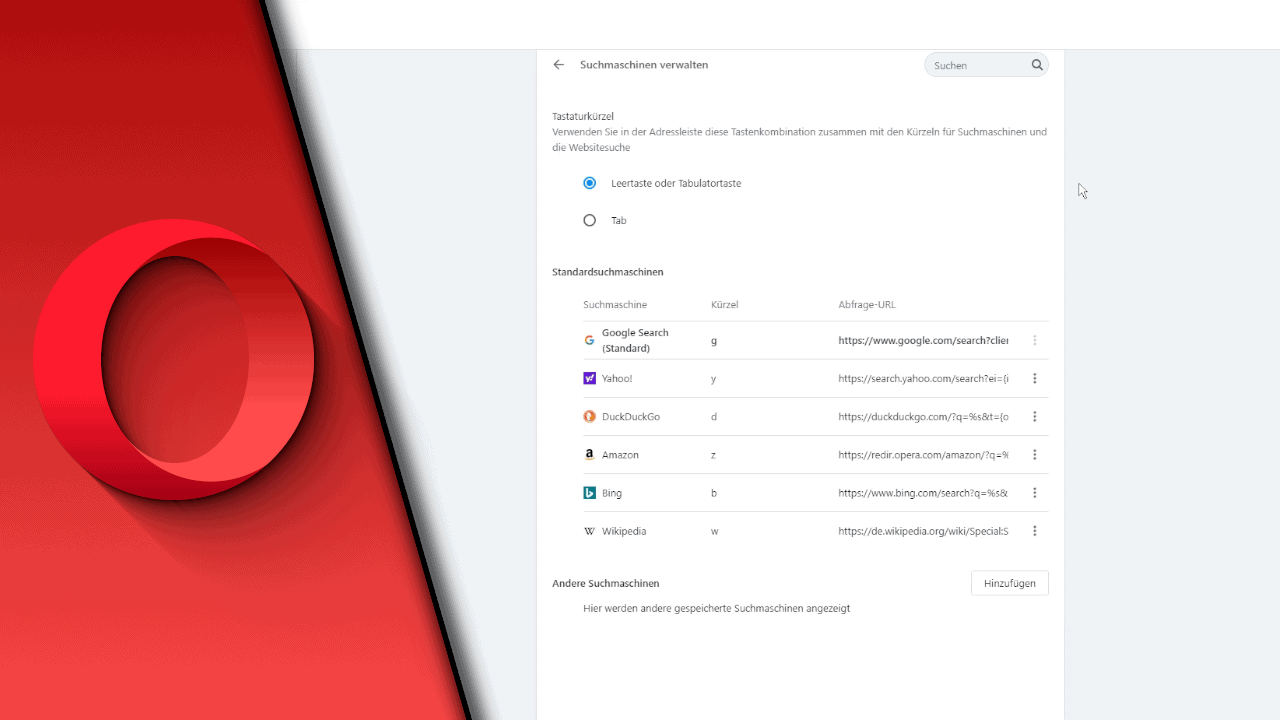Open the three-dot menu for Amazon

point(1035,455)
